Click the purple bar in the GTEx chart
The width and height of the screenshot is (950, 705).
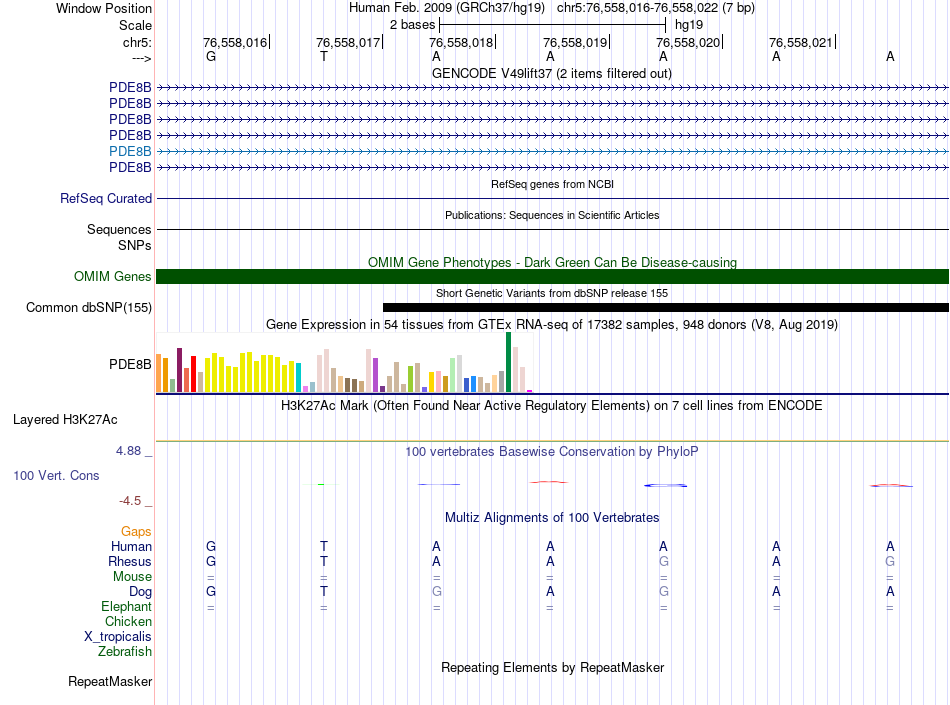(x=375, y=375)
